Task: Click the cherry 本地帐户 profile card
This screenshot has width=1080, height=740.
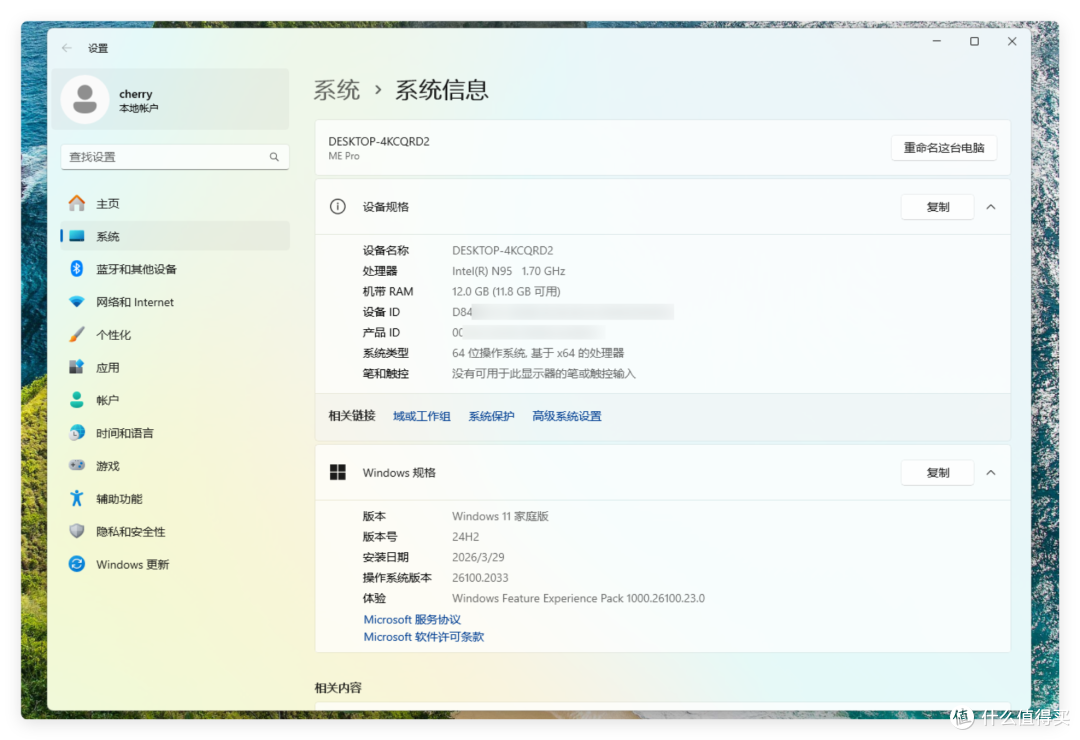Action: click(170, 100)
